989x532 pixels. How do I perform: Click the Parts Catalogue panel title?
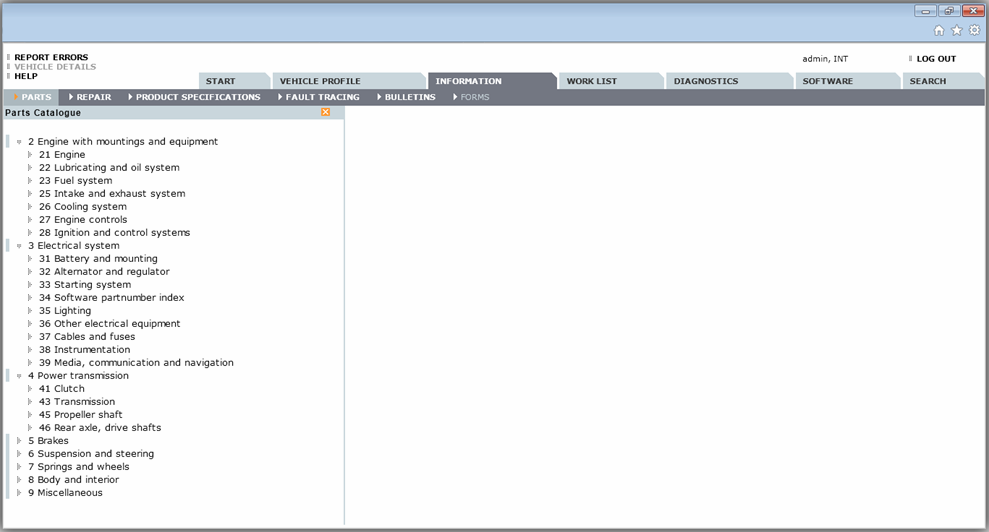click(x=43, y=113)
